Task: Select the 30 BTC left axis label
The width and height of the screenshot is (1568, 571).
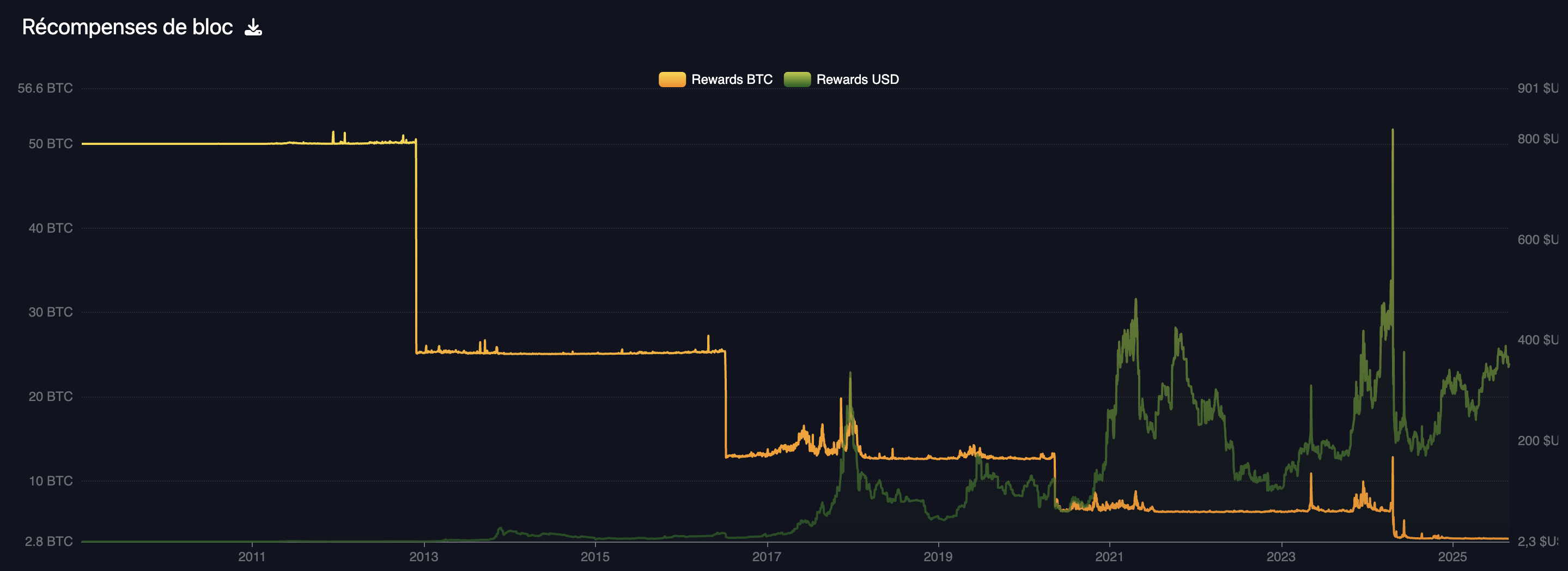Action: pos(51,312)
